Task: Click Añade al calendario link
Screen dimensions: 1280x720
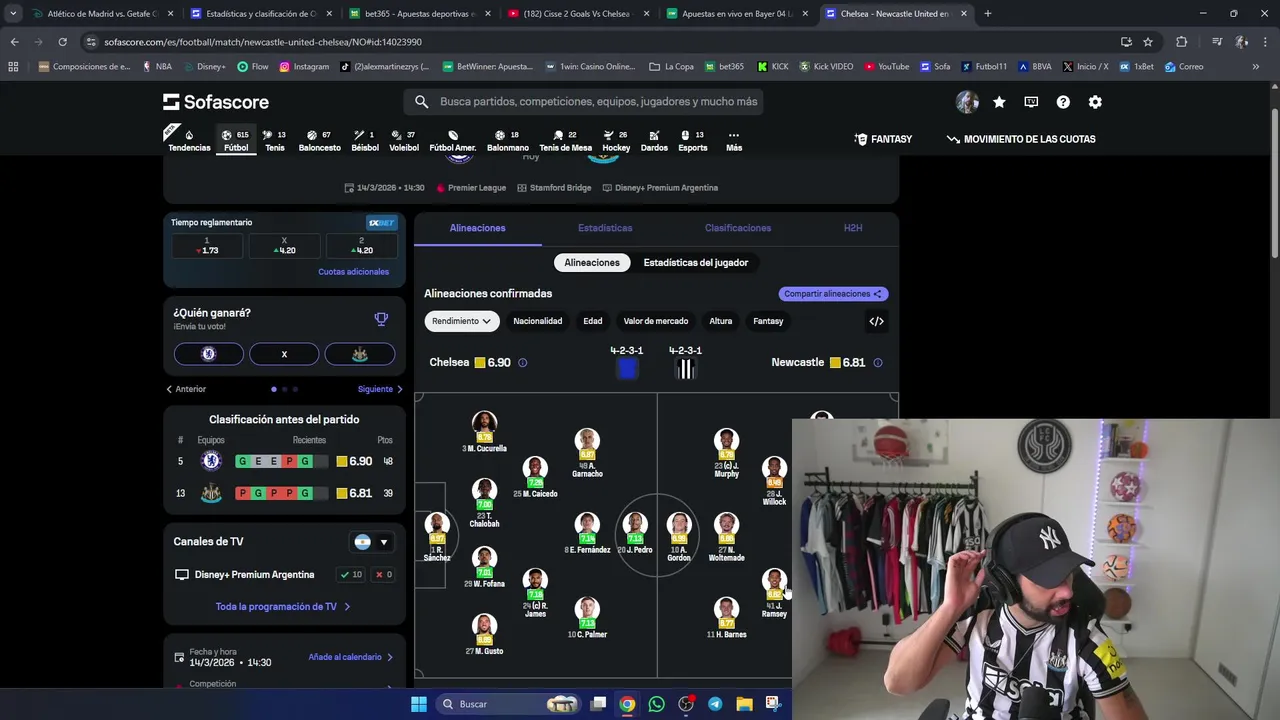Action: 351,657
